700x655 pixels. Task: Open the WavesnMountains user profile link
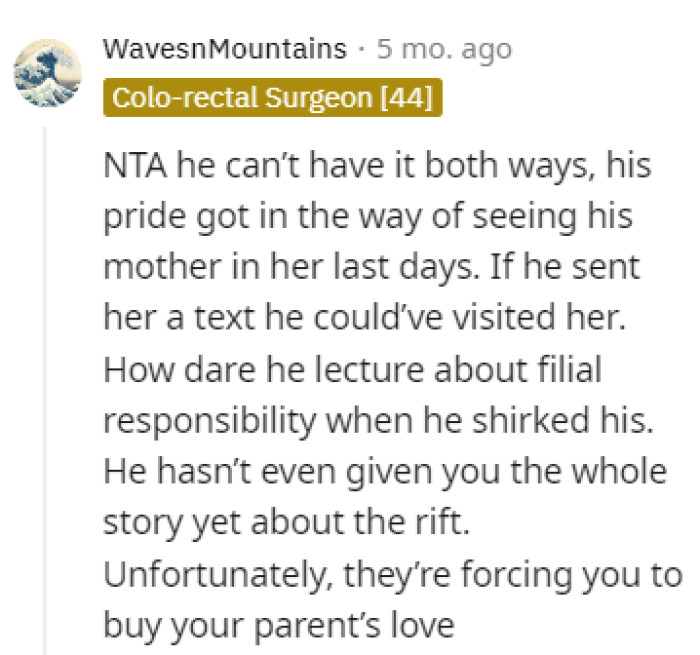225,49
